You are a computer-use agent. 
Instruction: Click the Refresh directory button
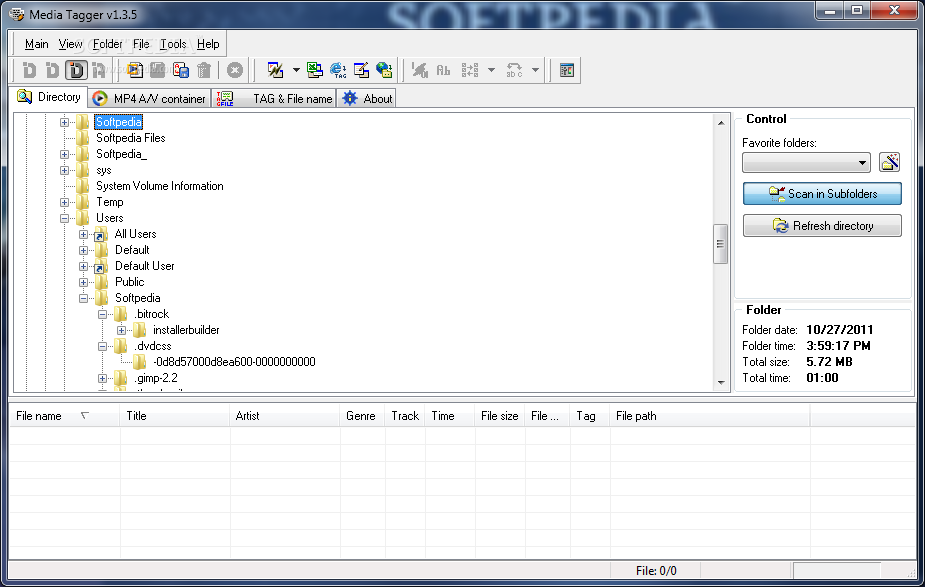click(x=822, y=225)
